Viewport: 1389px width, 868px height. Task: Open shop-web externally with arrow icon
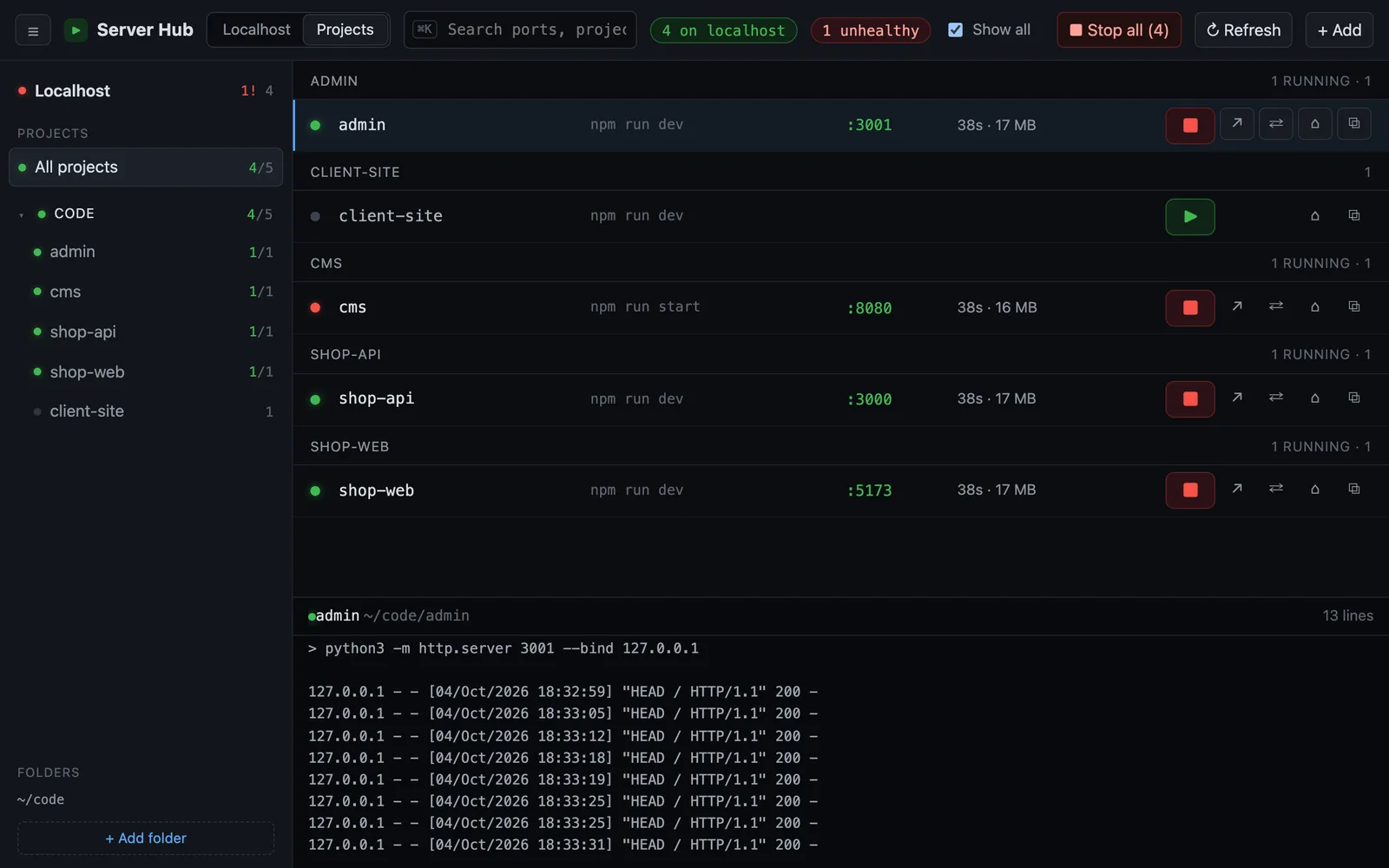1236,489
